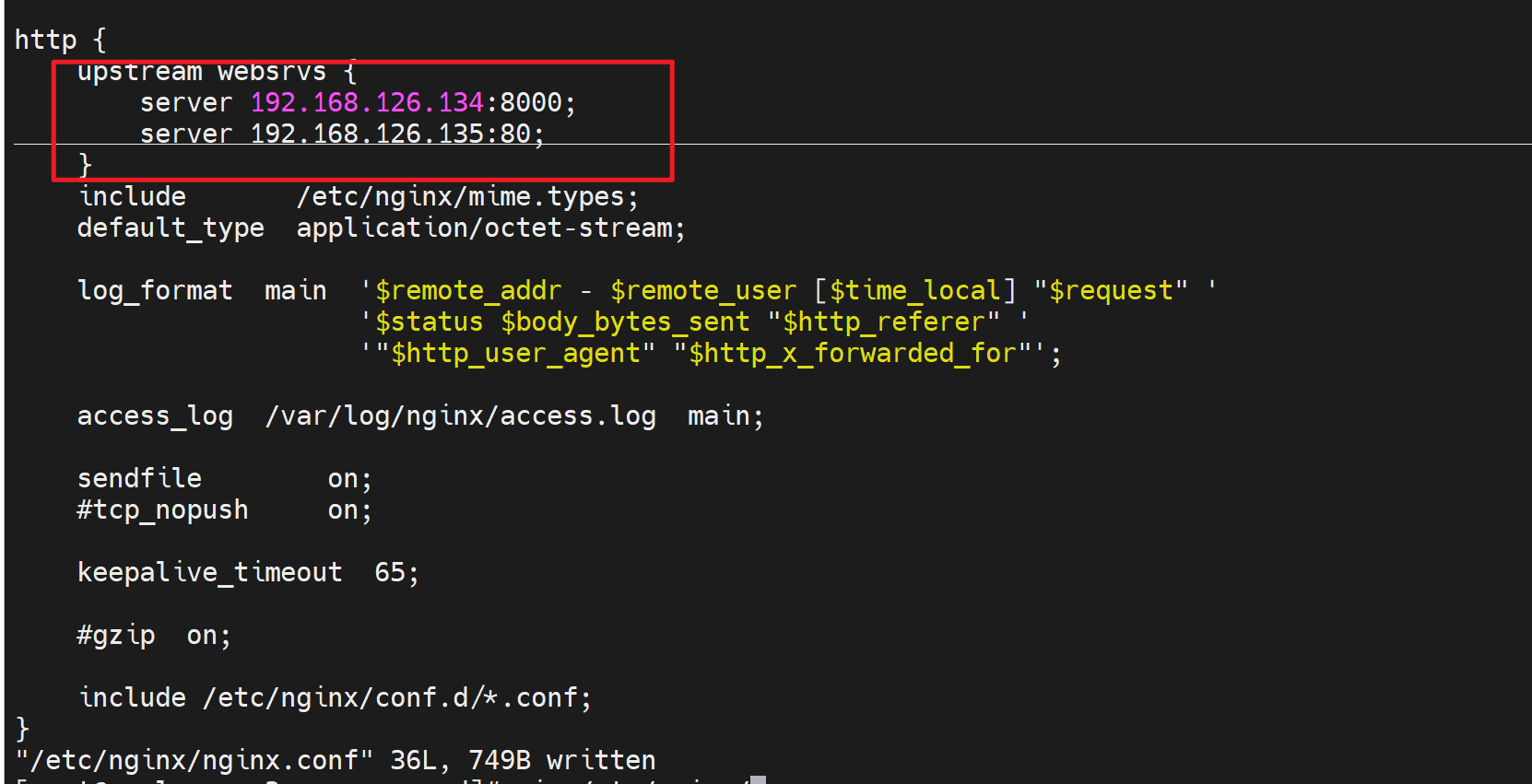The height and width of the screenshot is (784, 1532).
Task: Click the pink IP address 192.168.126.134
Action: click(367, 102)
